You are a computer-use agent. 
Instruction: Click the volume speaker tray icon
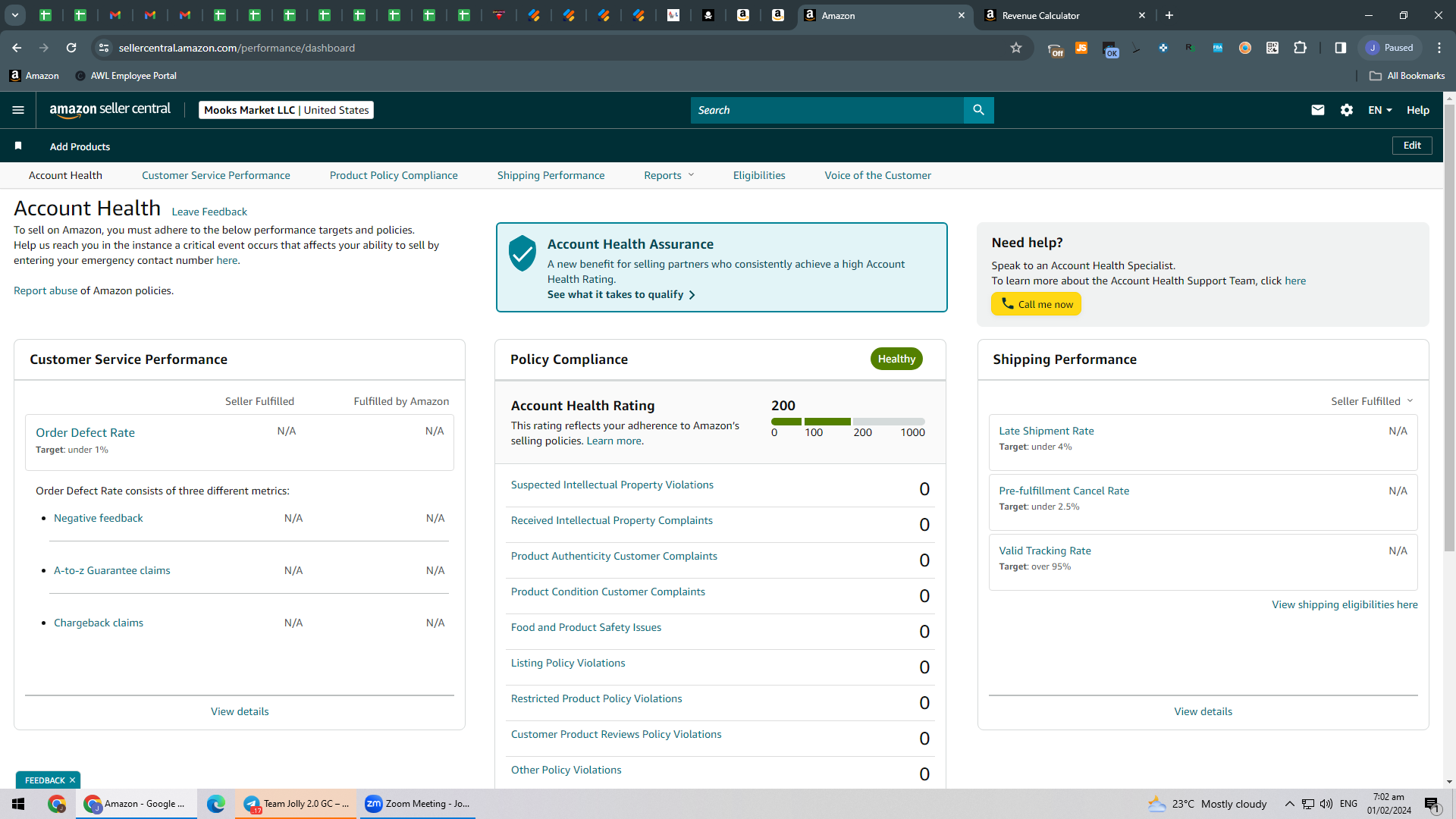pyautogui.click(x=1326, y=804)
